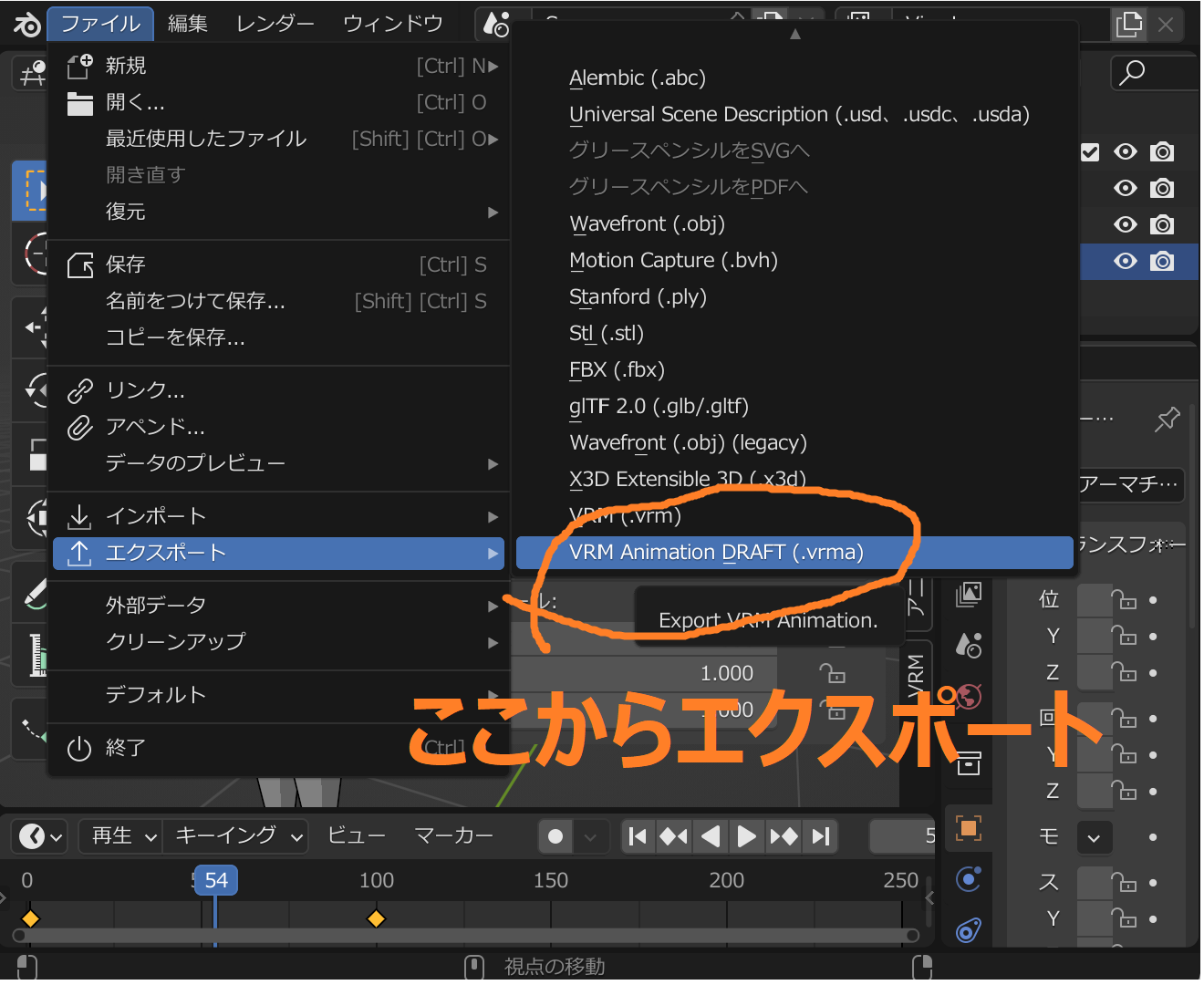The image size is (1204, 985).
Task: Toggle the pin icon in properties
Action: (x=1167, y=420)
